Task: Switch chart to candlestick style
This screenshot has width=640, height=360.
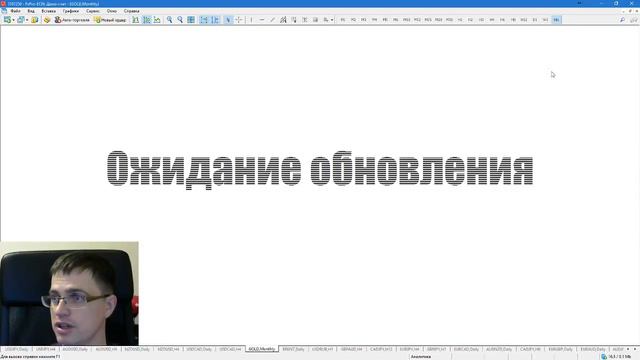Action: pyautogui.click(x=147, y=20)
